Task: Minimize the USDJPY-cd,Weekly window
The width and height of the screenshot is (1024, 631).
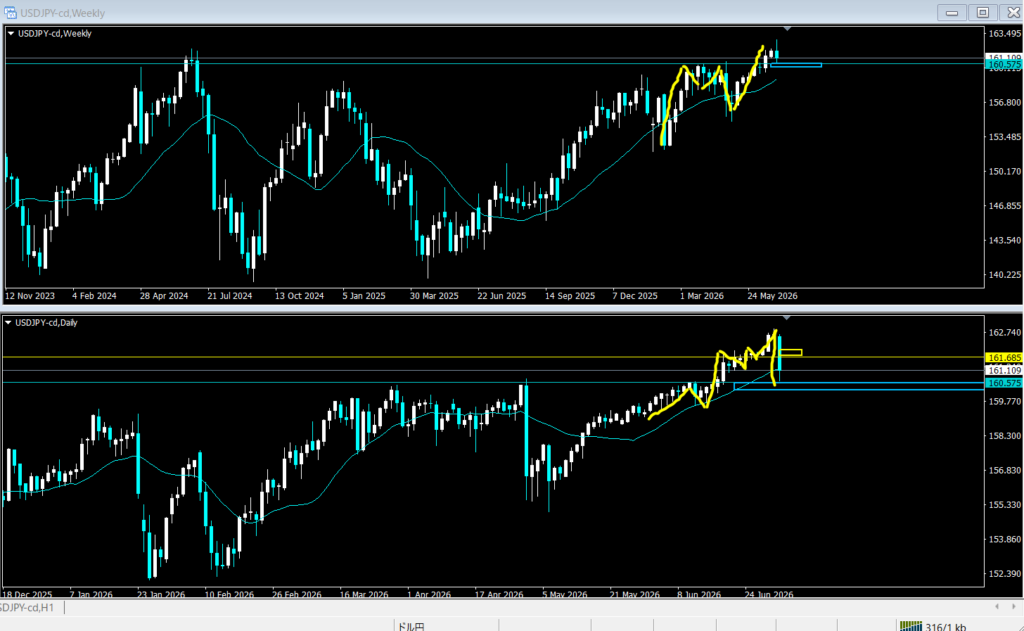Action: [952, 12]
